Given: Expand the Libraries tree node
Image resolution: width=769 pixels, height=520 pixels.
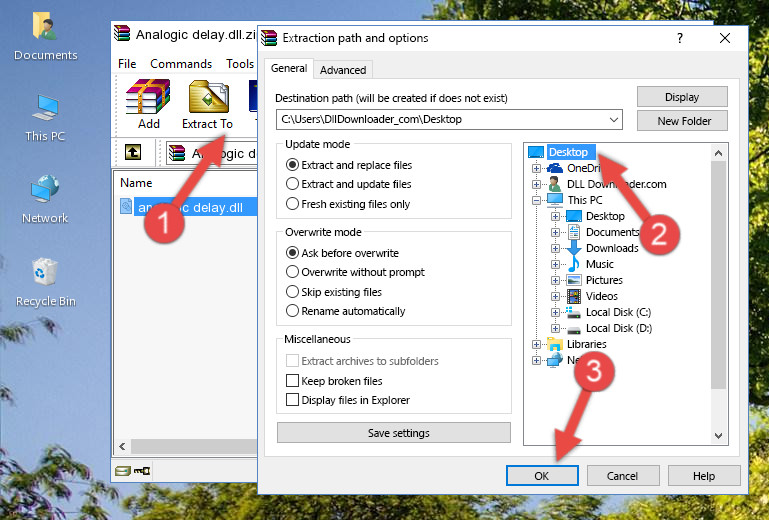Looking at the screenshot, I should pyautogui.click(x=537, y=344).
